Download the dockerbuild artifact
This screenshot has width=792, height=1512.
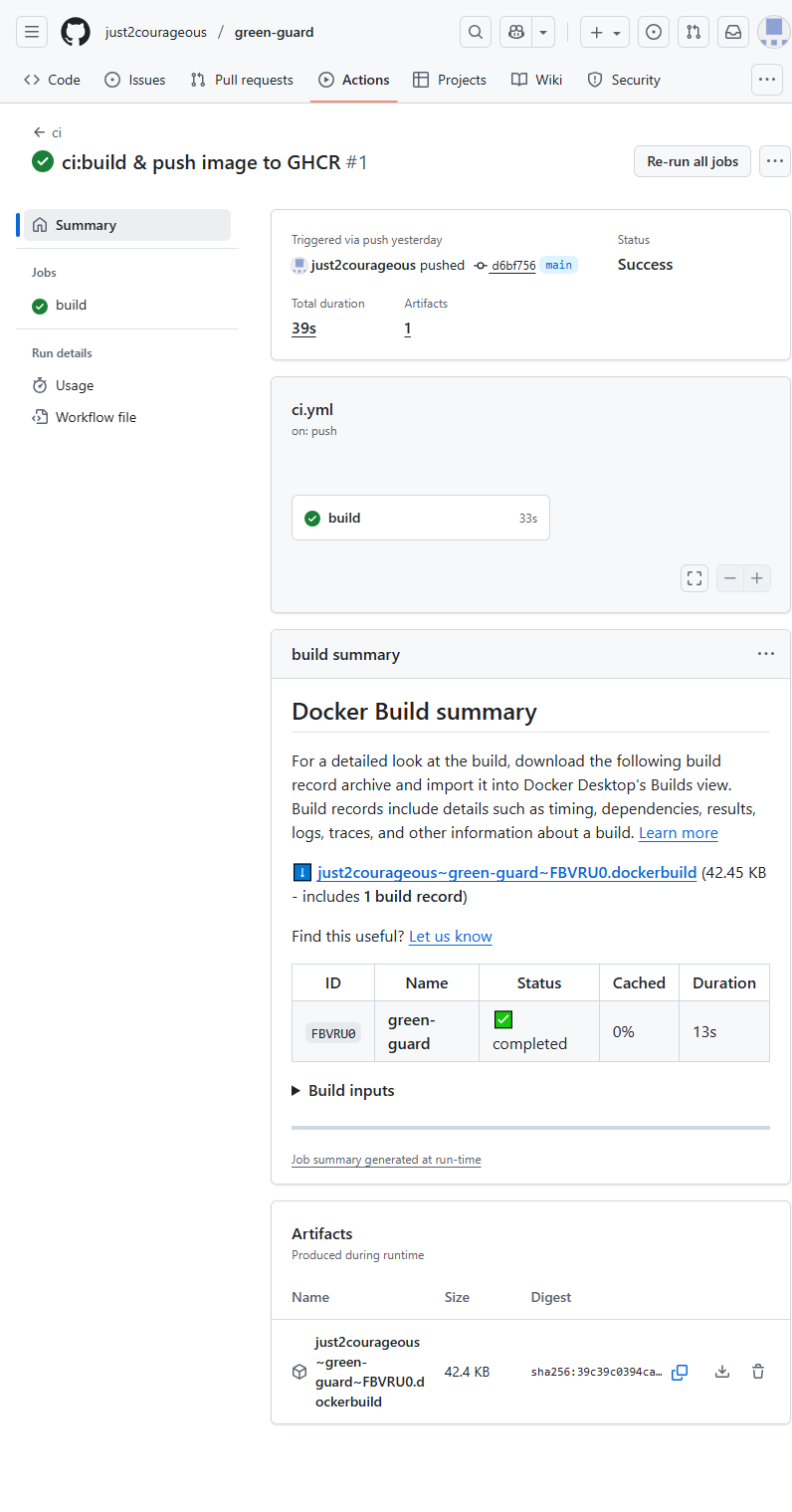(x=722, y=1372)
